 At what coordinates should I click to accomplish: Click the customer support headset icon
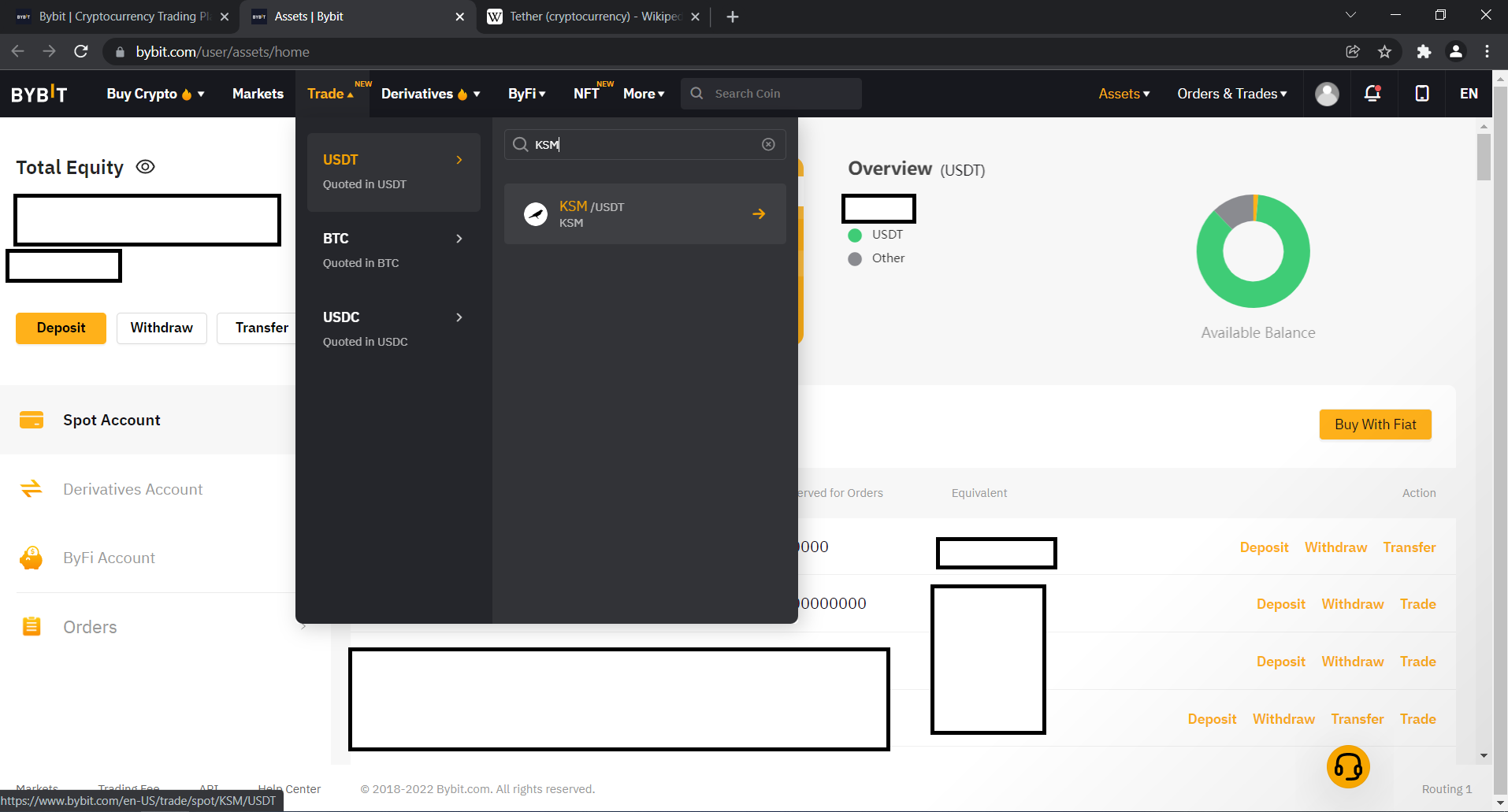click(1348, 767)
